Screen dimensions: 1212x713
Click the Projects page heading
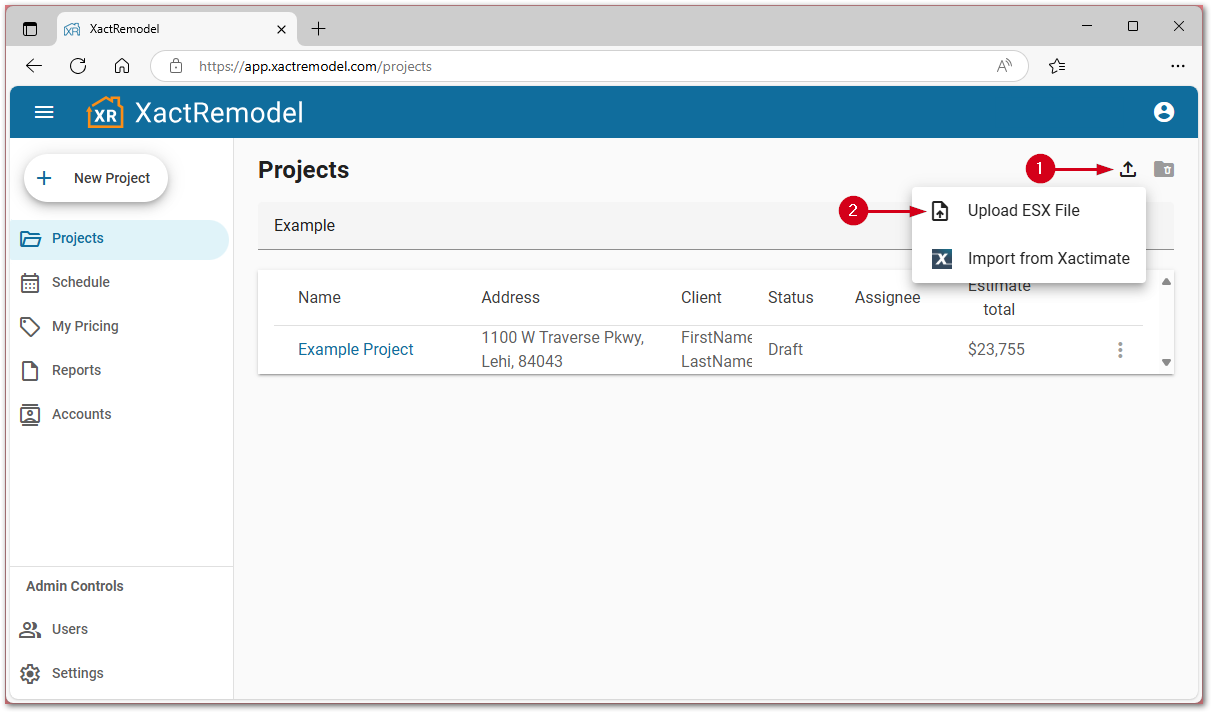pos(303,170)
